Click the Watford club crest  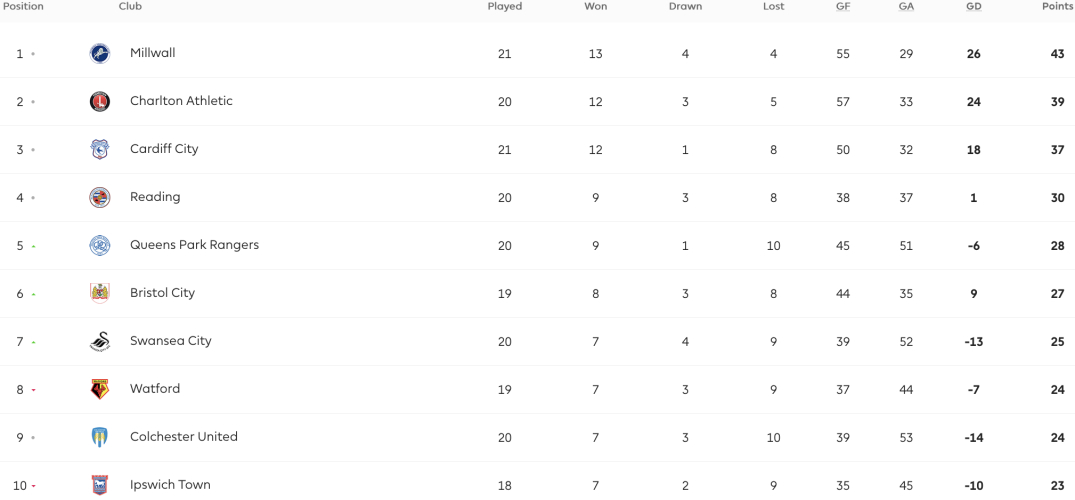(100, 390)
